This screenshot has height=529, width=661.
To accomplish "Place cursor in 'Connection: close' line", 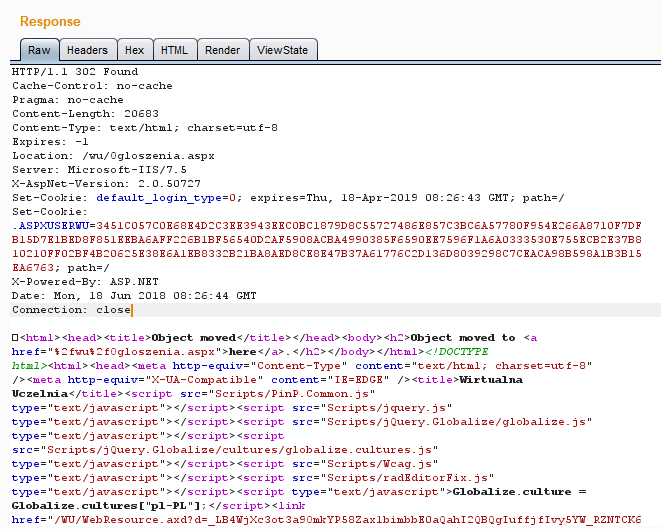I will click(x=71, y=310).
